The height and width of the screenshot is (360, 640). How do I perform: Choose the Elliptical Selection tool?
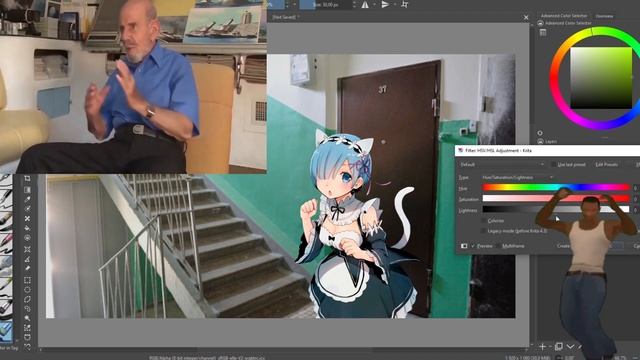point(27,290)
